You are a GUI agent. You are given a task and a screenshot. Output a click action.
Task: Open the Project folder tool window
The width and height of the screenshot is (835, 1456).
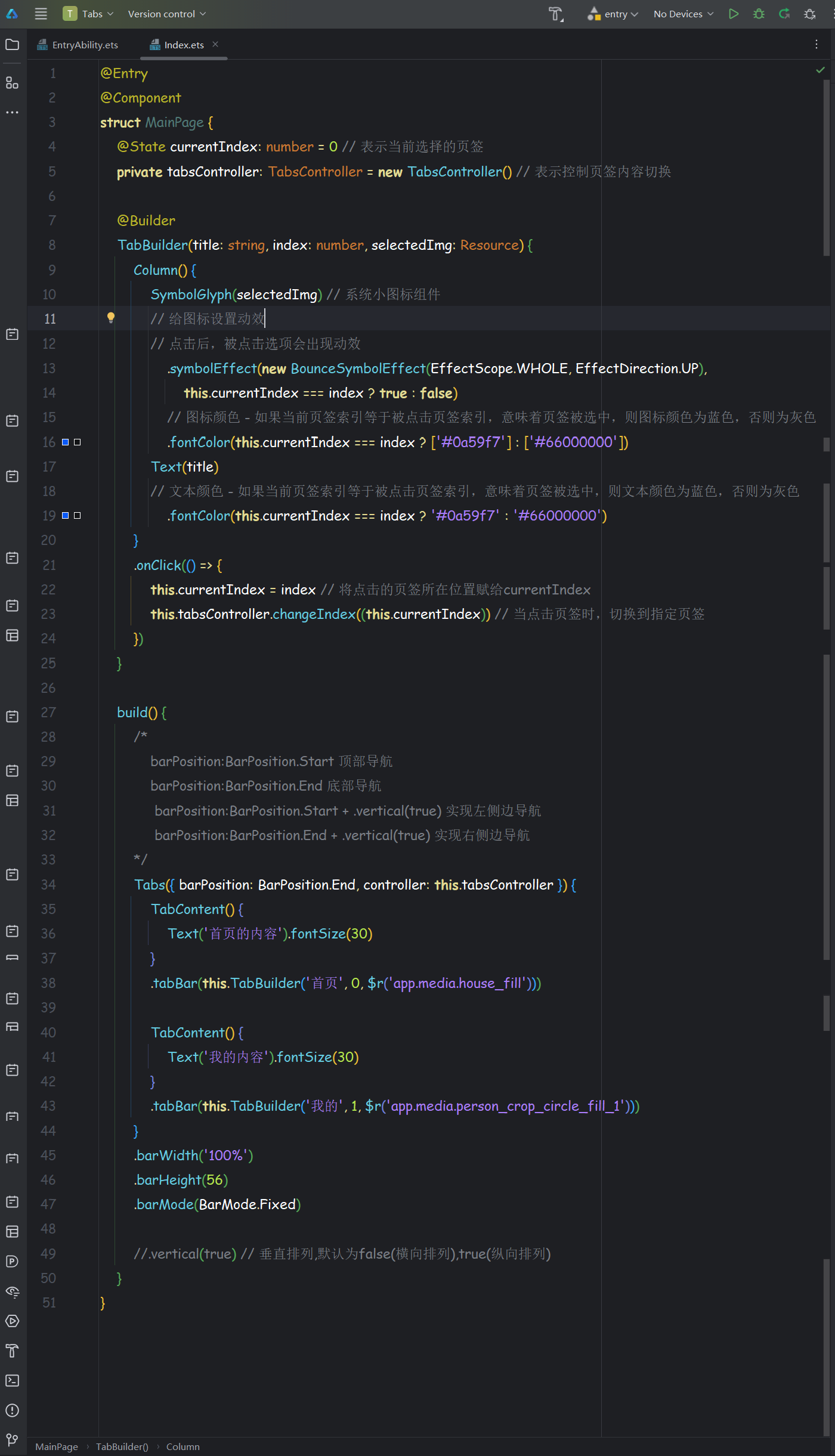click(x=12, y=45)
